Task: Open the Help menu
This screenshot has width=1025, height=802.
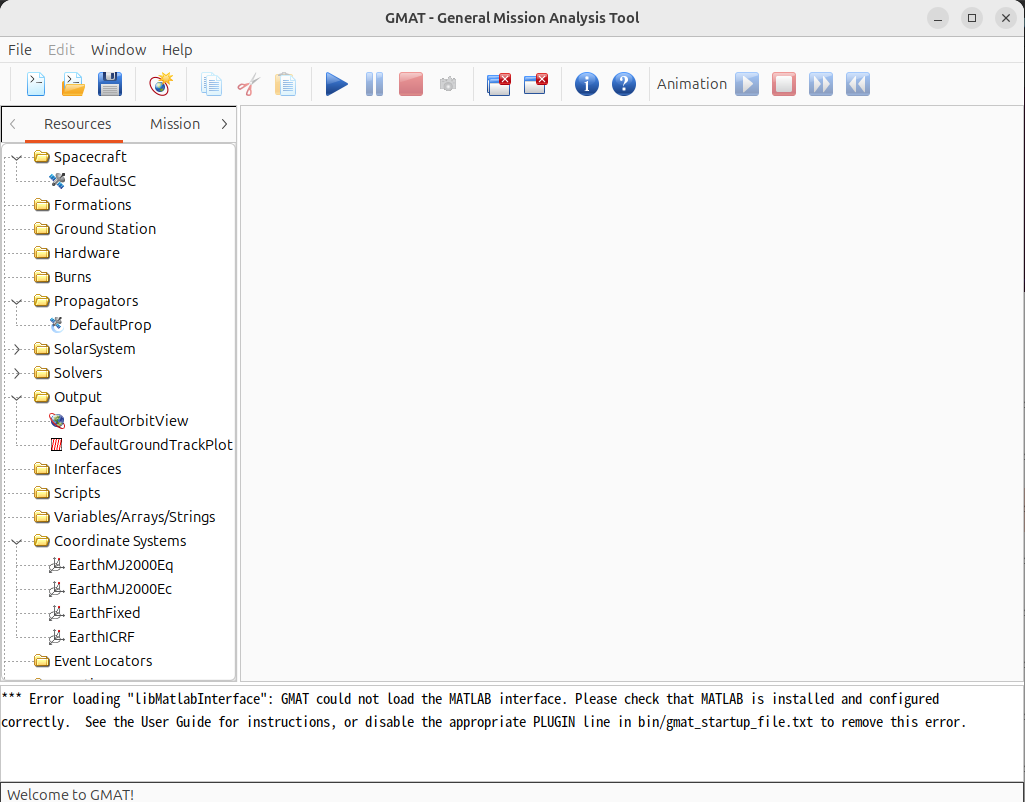Action: point(177,50)
